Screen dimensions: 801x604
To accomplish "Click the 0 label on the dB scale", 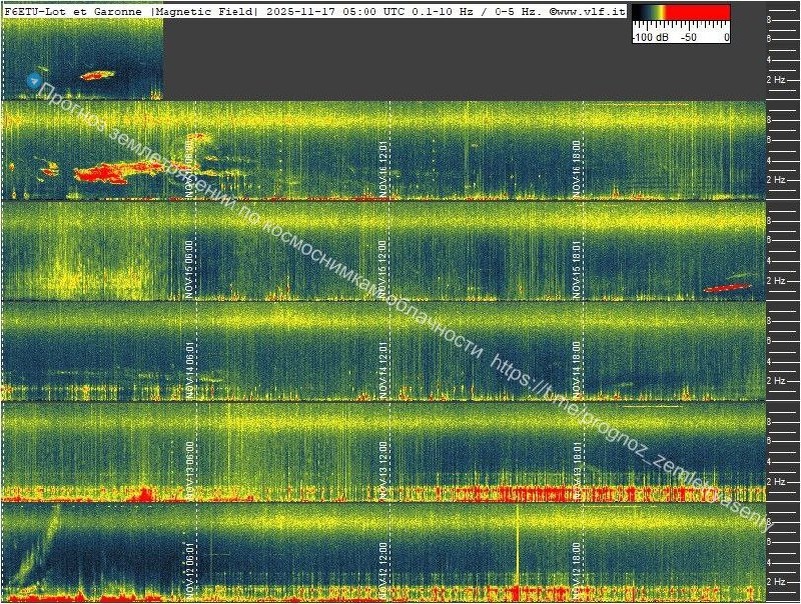I will pyautogui.click(x=726, y=37).
